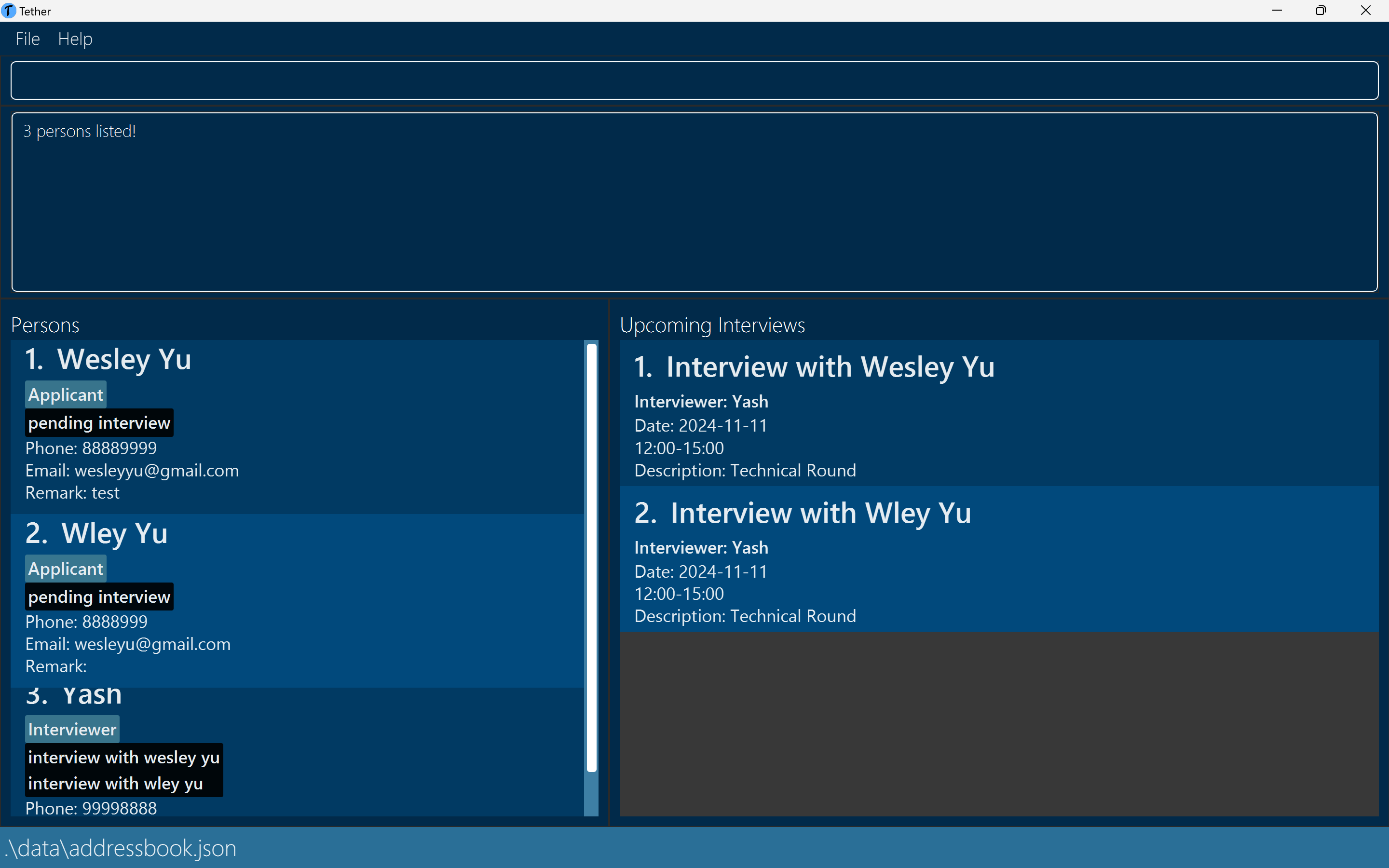Click the 'interview with wley yu' tag

115,784
